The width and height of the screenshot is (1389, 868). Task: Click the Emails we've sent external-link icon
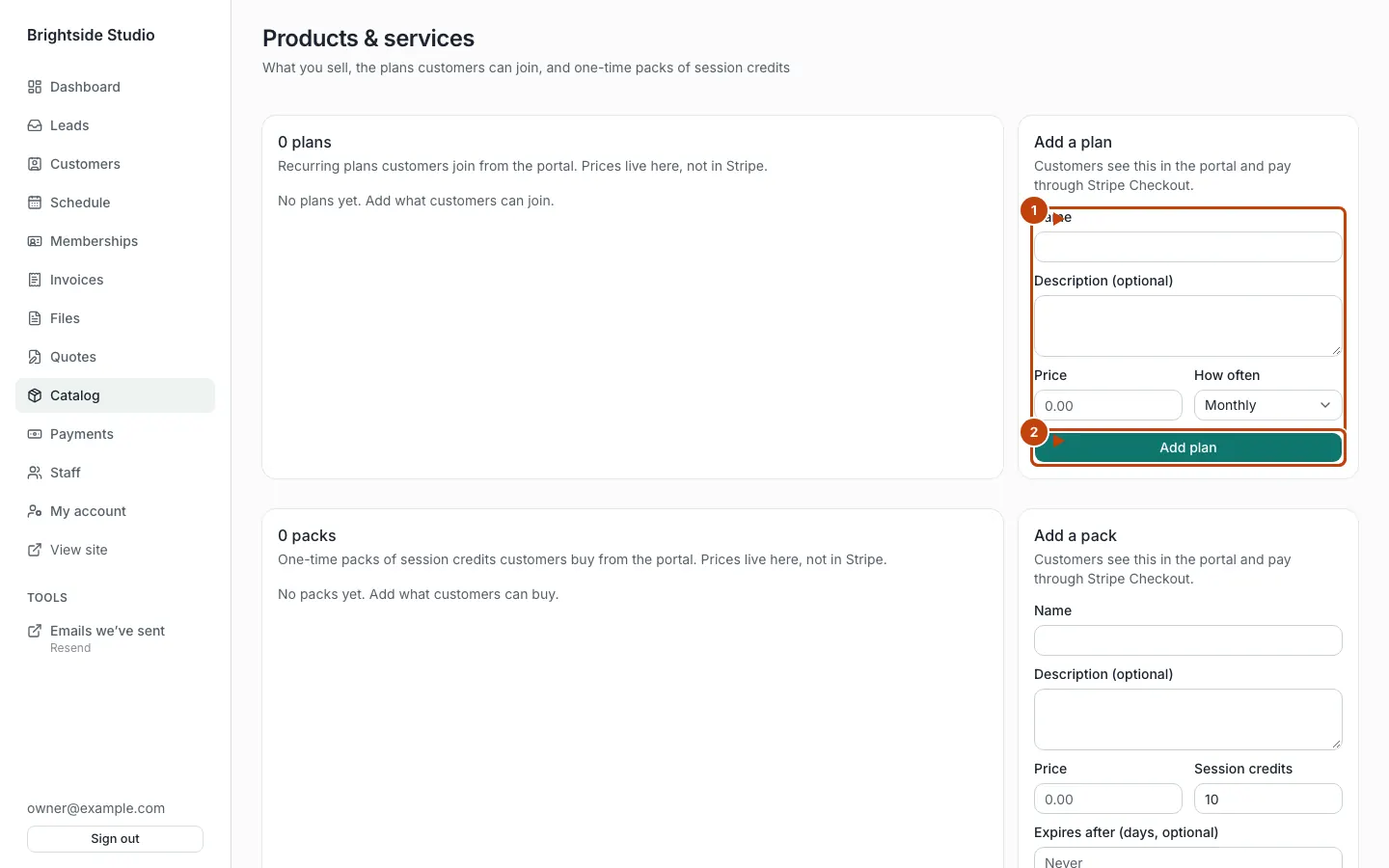[35, 631]
